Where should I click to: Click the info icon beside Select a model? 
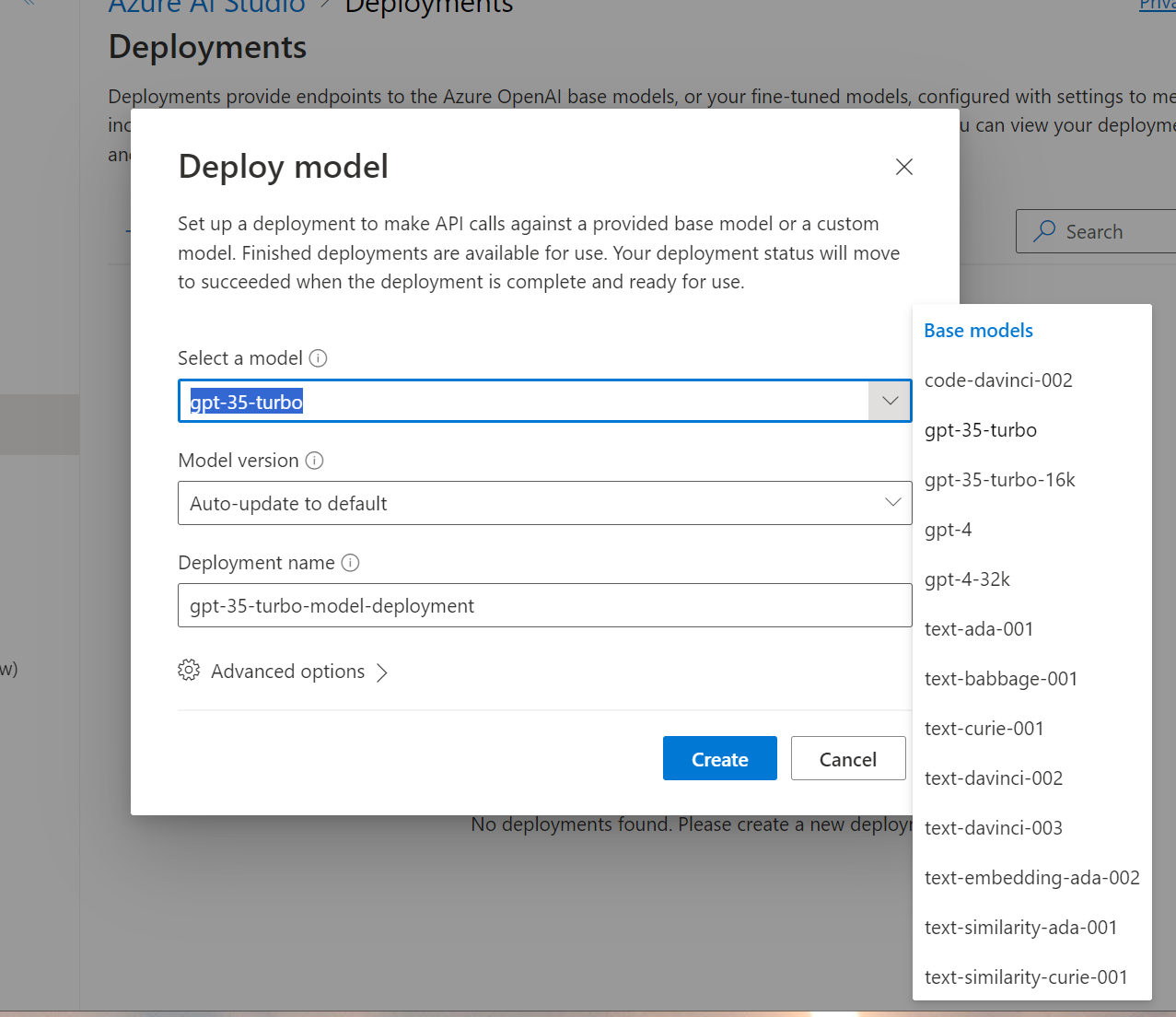(319, 358)
